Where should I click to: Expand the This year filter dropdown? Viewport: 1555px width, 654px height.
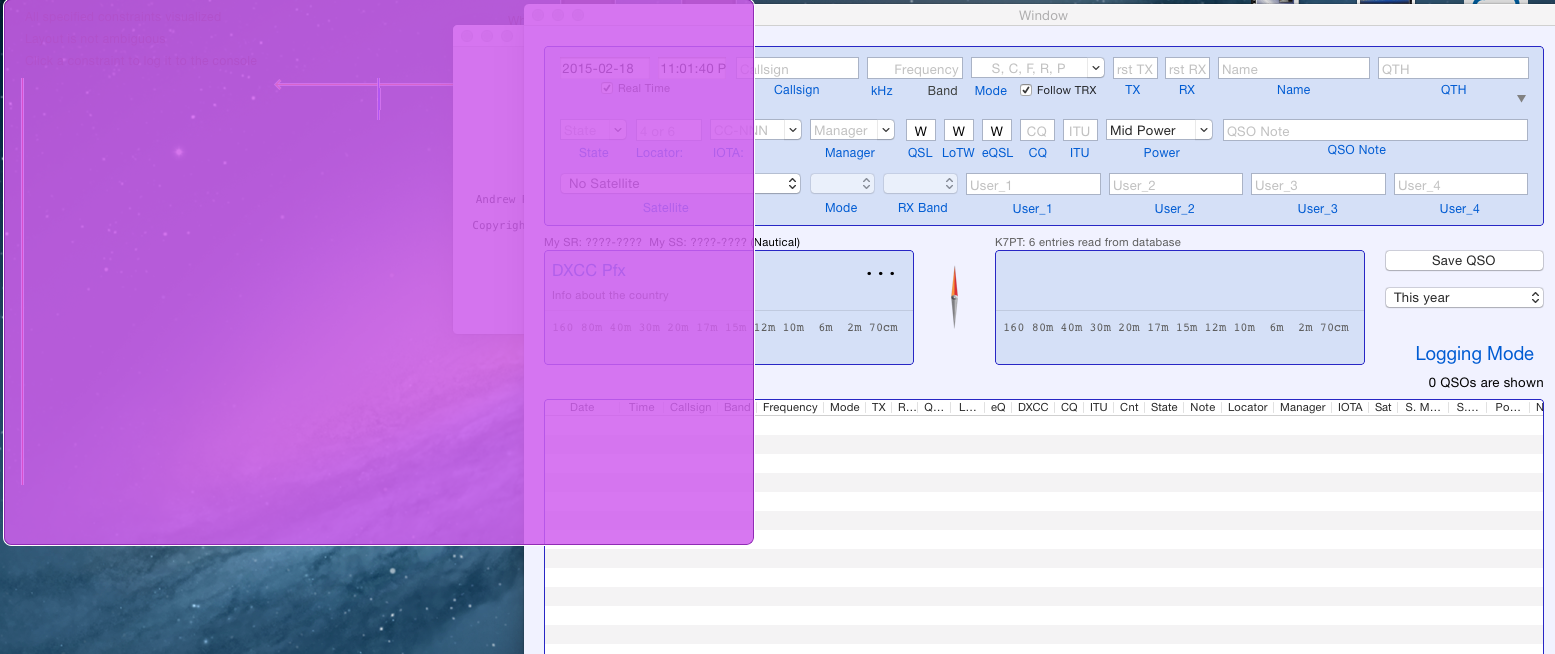click(1464, 297)
